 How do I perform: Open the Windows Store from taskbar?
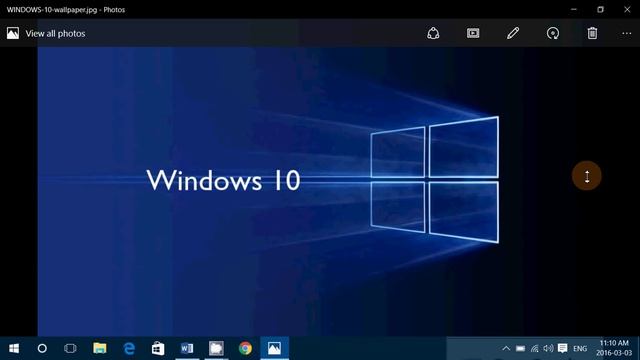click(x=158, y=348)
